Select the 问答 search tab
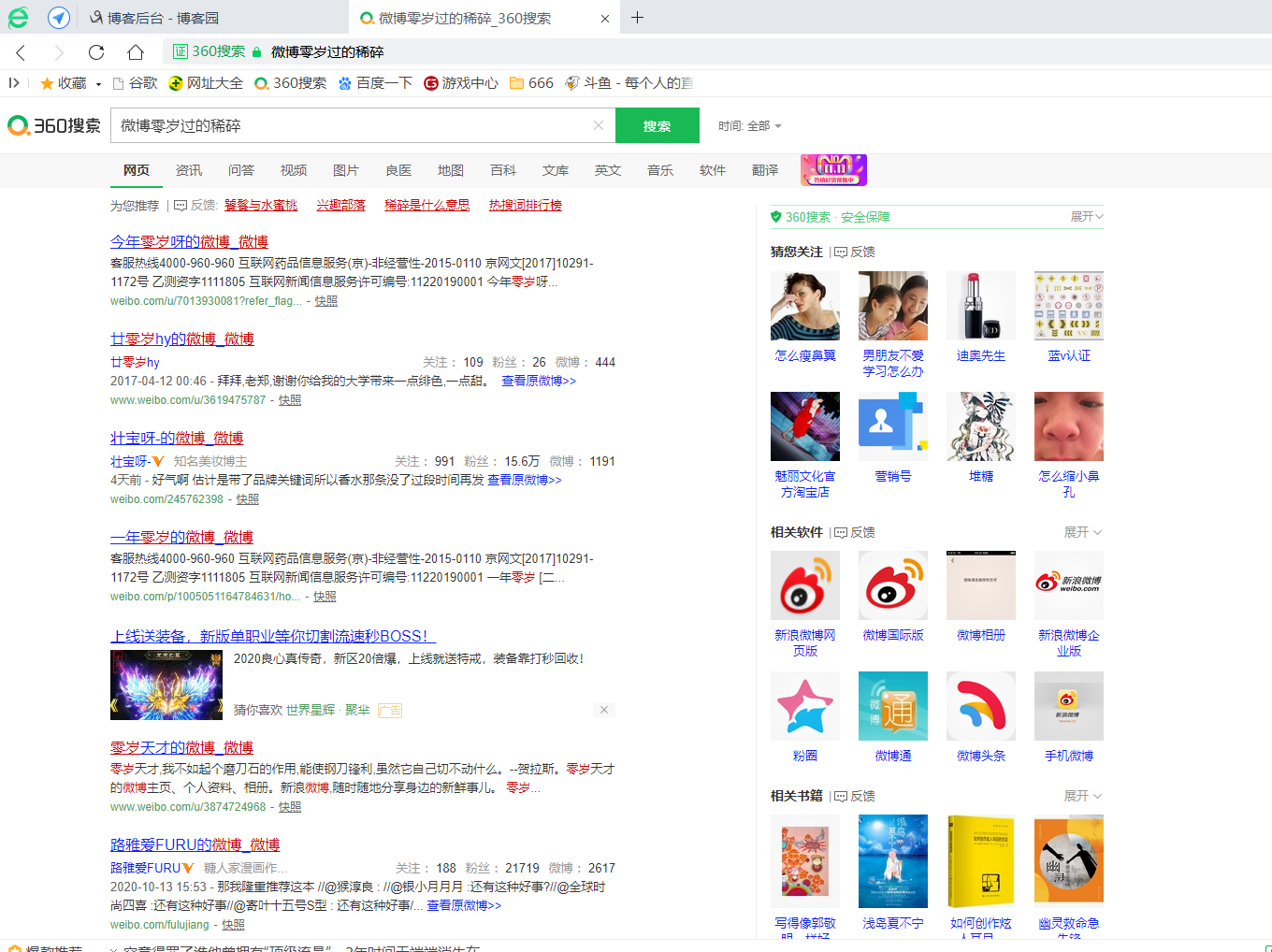1272x952 pixels. coord(241,170)
